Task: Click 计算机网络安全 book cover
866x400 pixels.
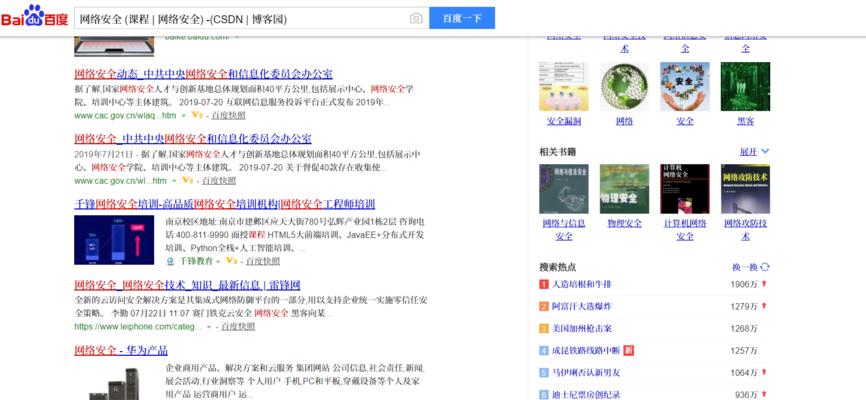Action: point(685,189)
